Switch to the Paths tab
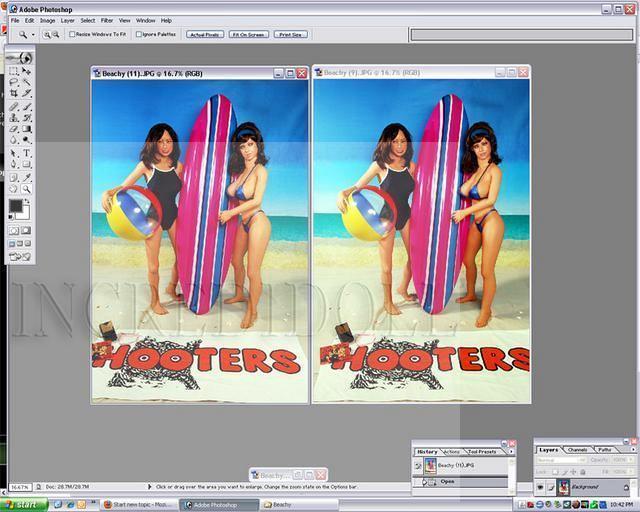The height and width of the screenshot is (512, 640). point(605,450)
